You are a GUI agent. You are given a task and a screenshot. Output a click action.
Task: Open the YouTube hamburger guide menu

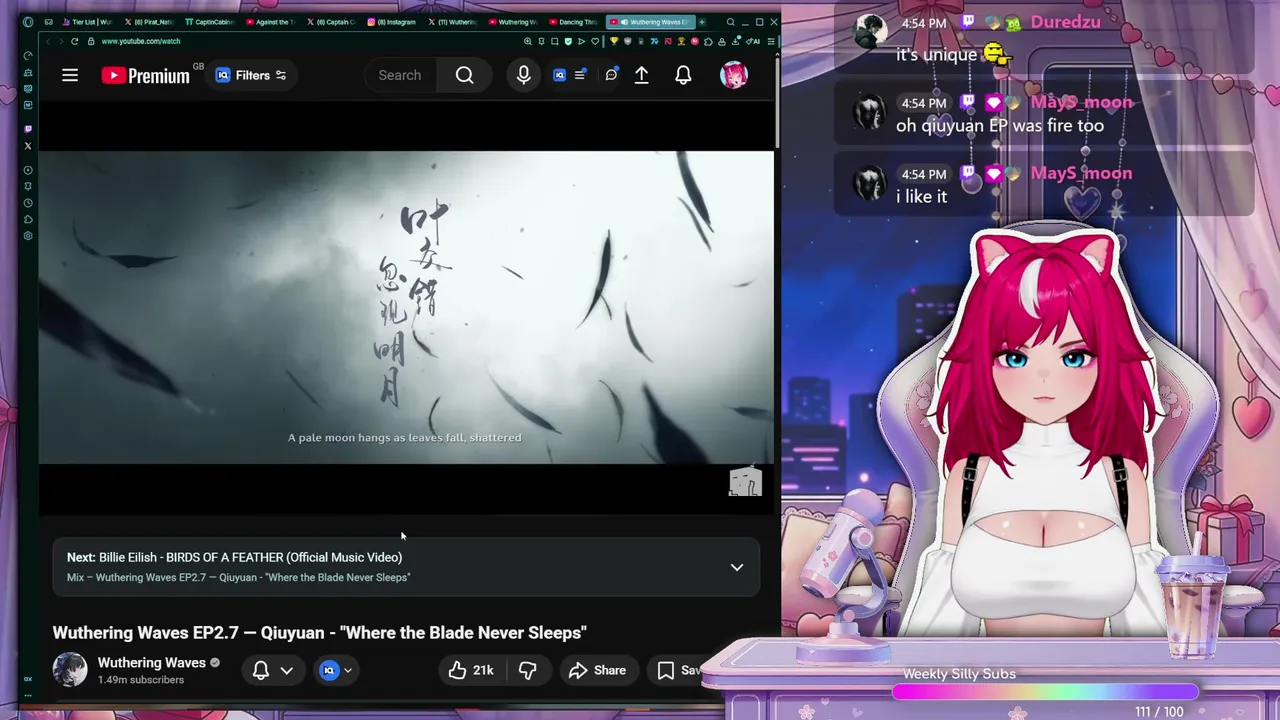click(x=70, y=75)
